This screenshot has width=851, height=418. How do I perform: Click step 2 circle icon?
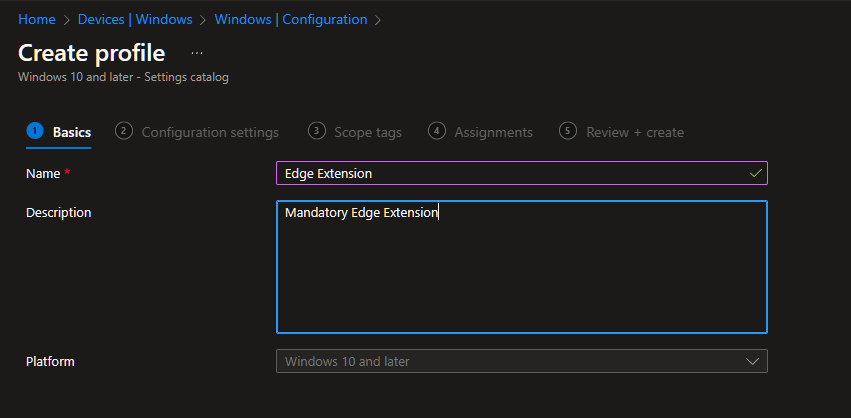click(x=124, y=131)
